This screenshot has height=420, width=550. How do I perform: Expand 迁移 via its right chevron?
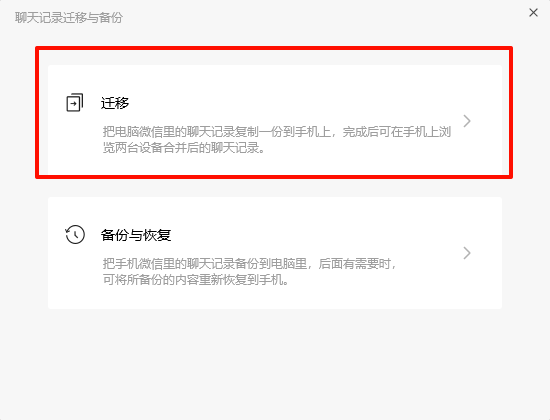click(467, 121)
